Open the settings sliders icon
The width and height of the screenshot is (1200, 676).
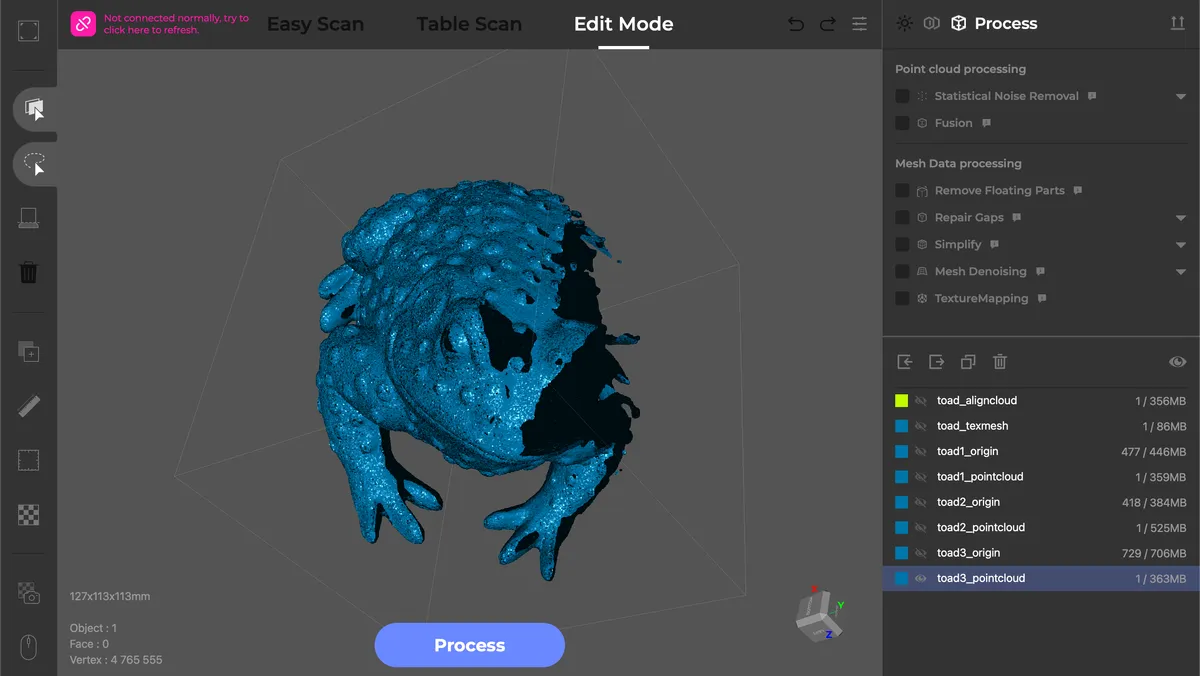coord(859,24)
